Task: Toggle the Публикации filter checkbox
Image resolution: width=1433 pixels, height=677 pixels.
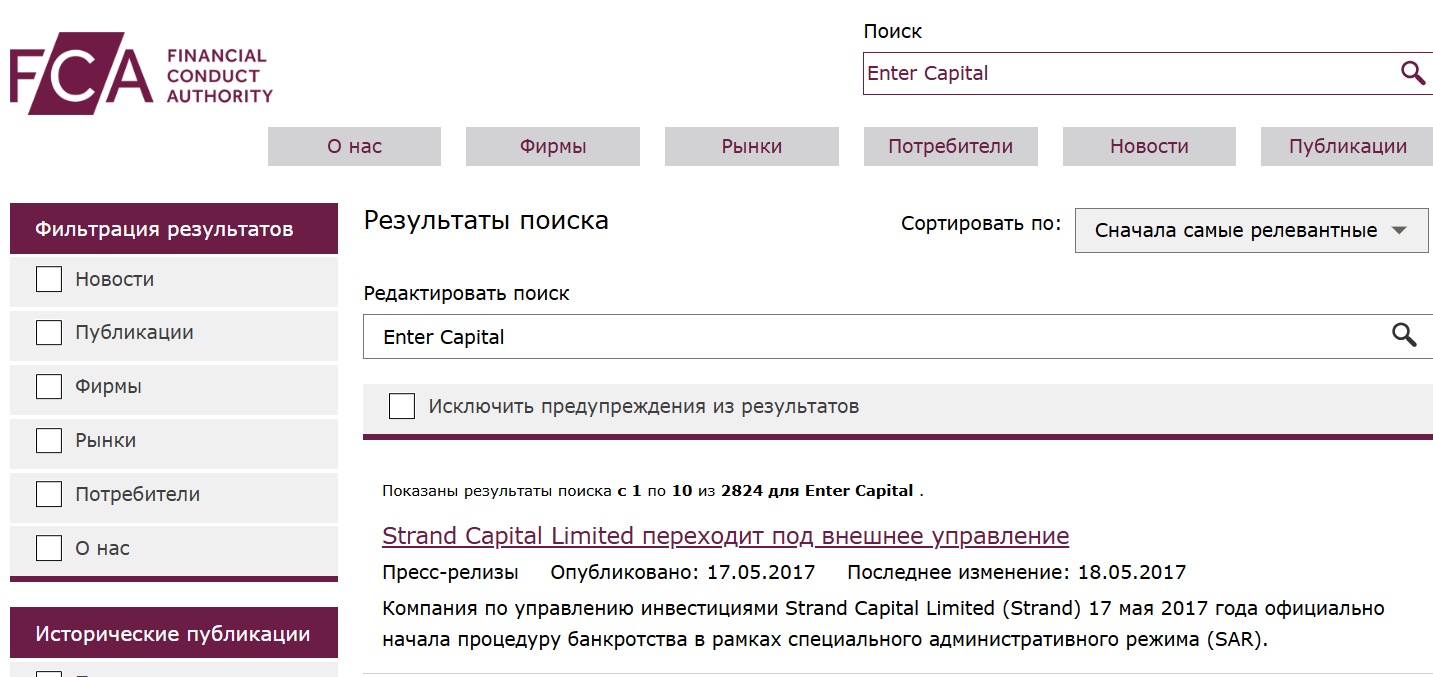Action: pos(48,332)
